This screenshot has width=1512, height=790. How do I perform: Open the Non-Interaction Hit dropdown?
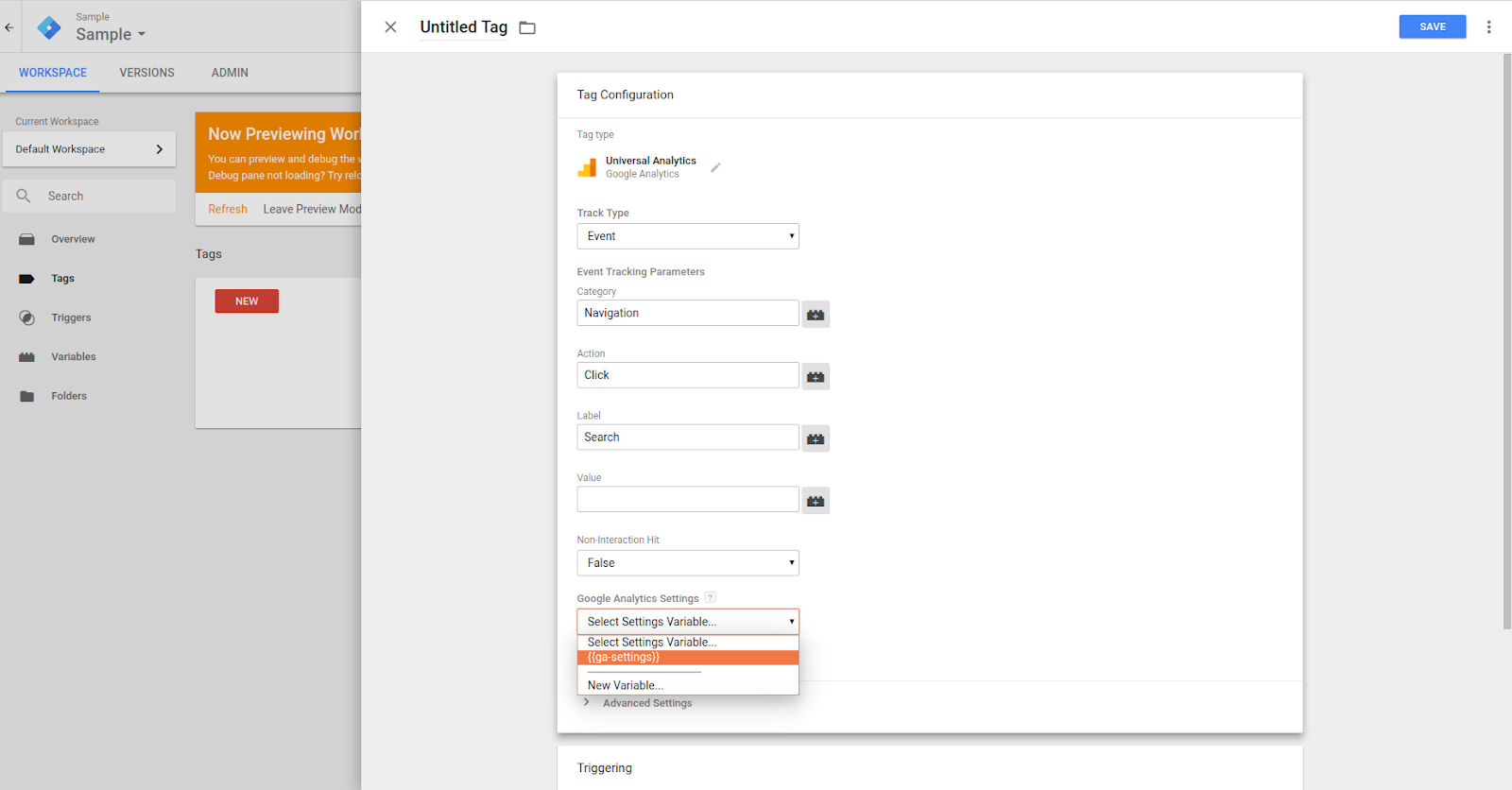click(688, 563)
